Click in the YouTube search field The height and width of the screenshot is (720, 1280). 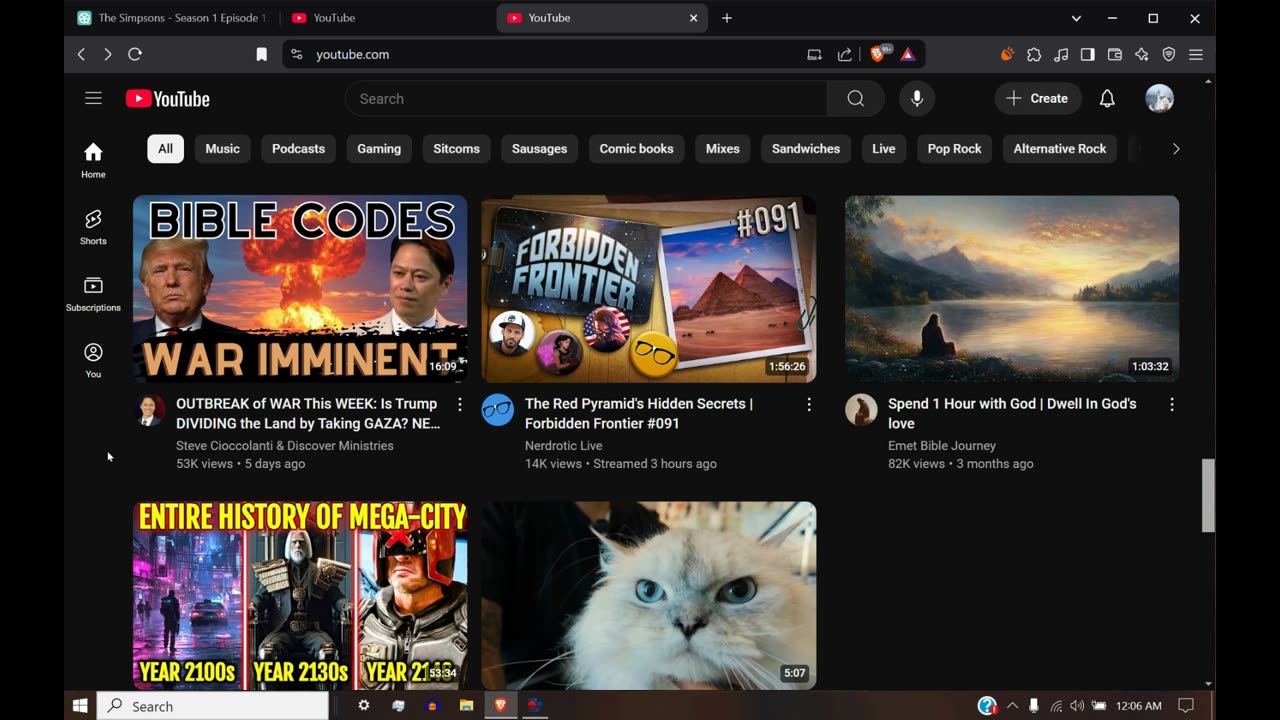pyautogui.click(x=586, y=99)
